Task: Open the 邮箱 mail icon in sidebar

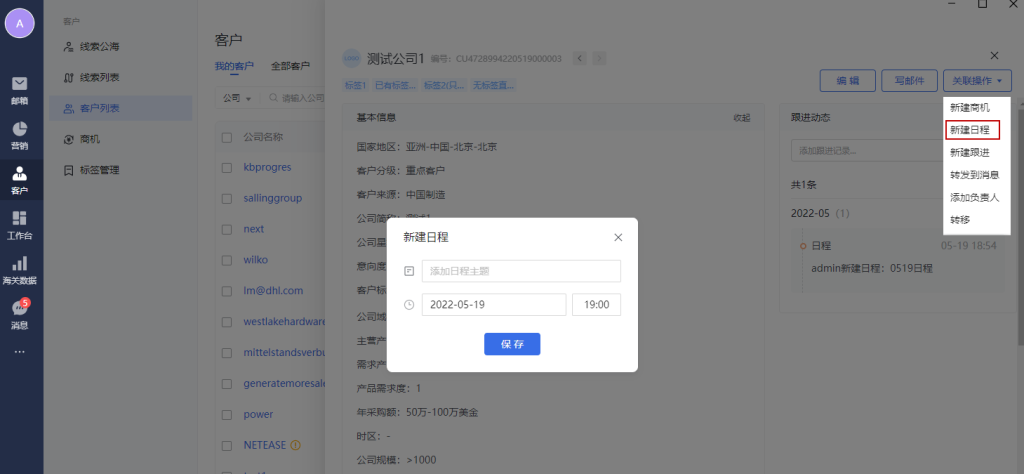Action: coord(20,88)
